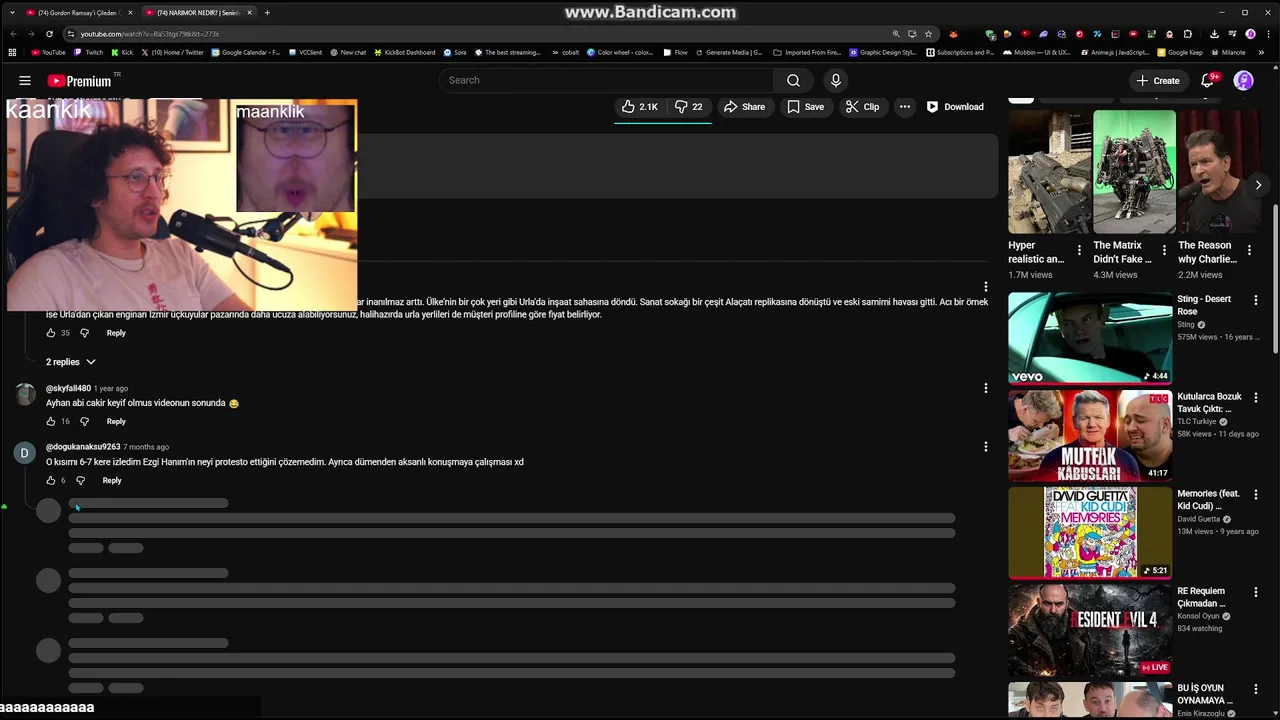
Task: Open the Twitch bookmark
Action: (x=89, y=52)
